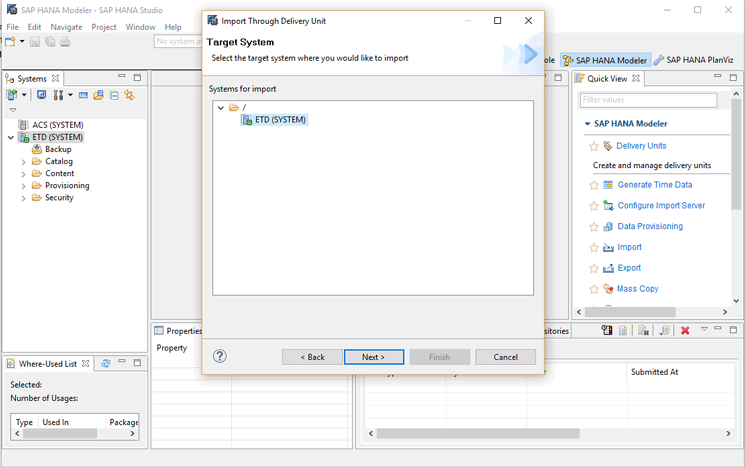The width and height of the screenshot is (745, 467).
Task: Open the Administration console icon in Systems toolbar
Action: tap(41, 95)
